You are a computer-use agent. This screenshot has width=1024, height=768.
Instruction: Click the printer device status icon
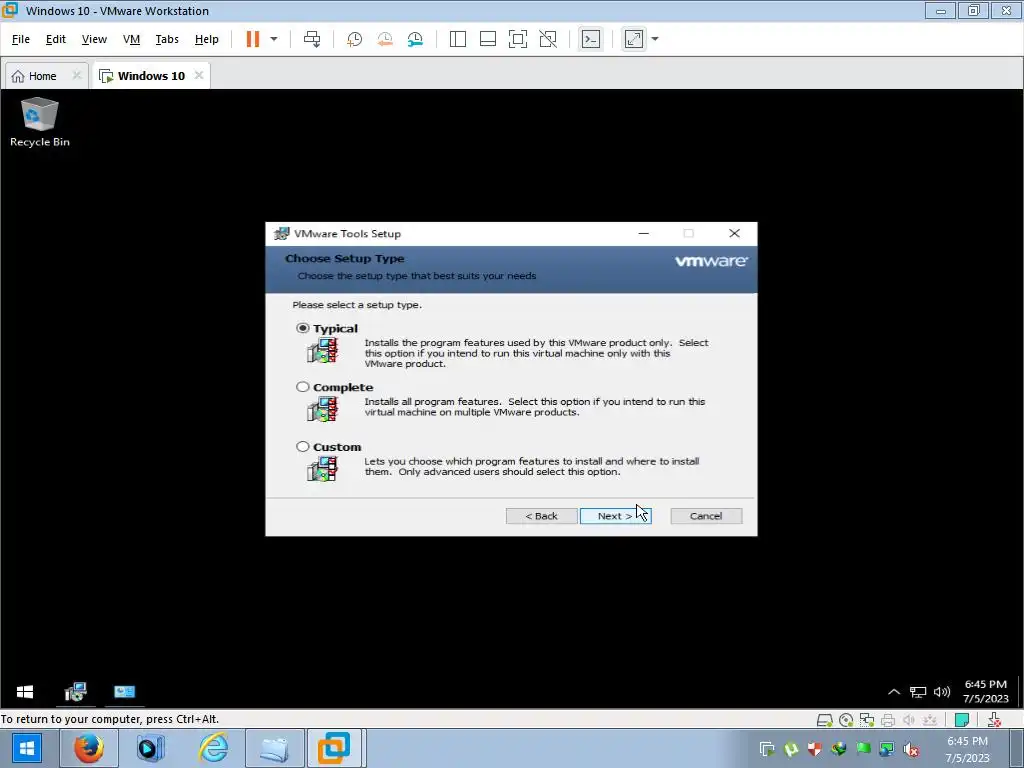[888, 720]
